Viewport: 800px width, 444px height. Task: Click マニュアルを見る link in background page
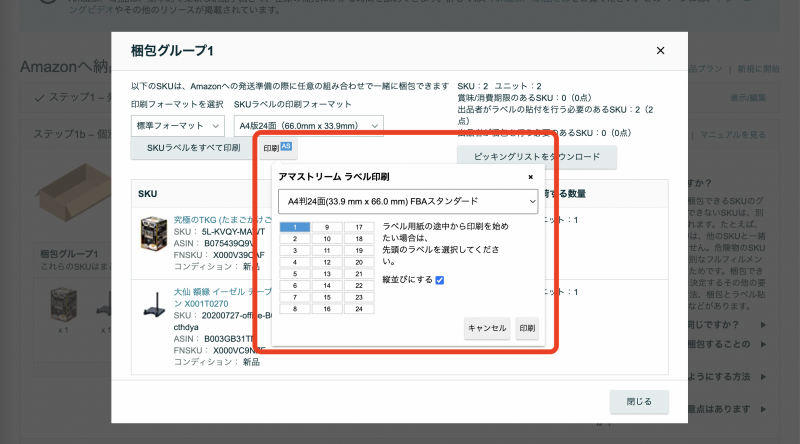tap(733, 135)
